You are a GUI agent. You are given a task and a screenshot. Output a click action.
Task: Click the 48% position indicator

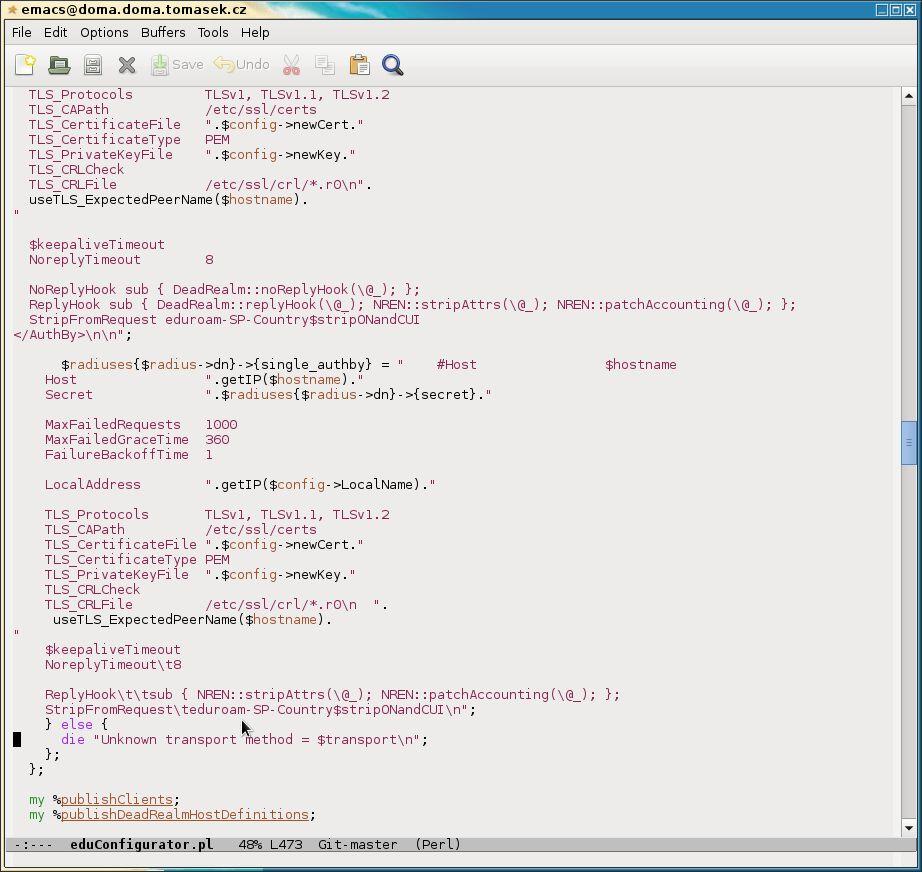click(250, 844)
